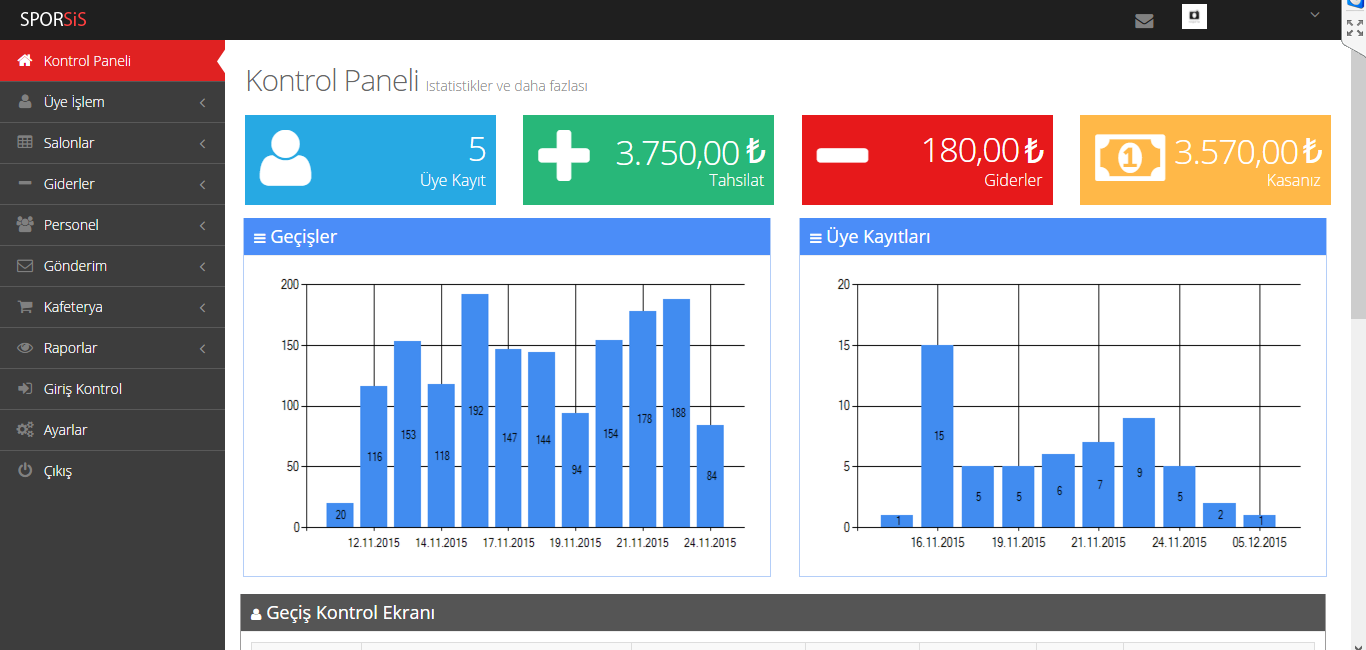The height and width of the screenshot is (650, 1366).
Task: Expand the Üye İşlem submenu chevron
Action: [x=202, y=103]
